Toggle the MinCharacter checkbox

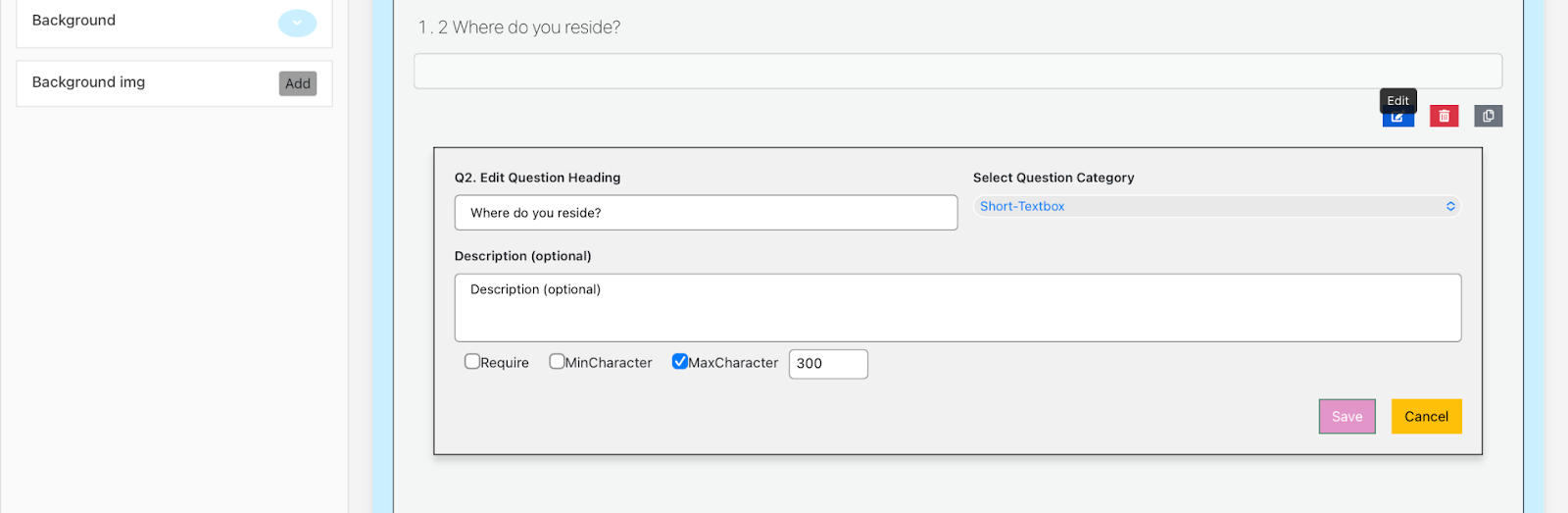tap(557, 362)
